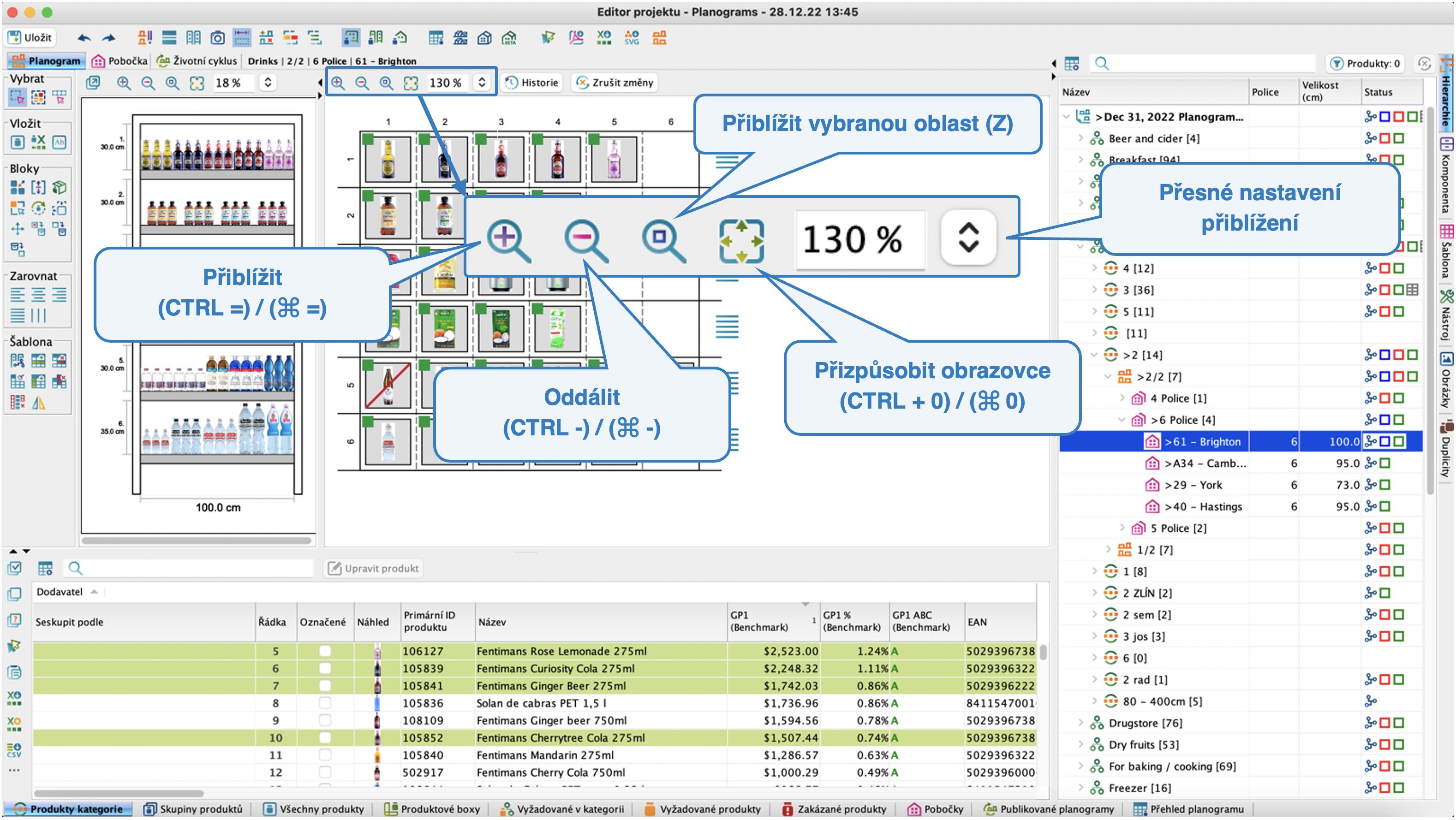Click the triangle ruler icon in Šablona
1456x820 pixels.
(38, 403)
